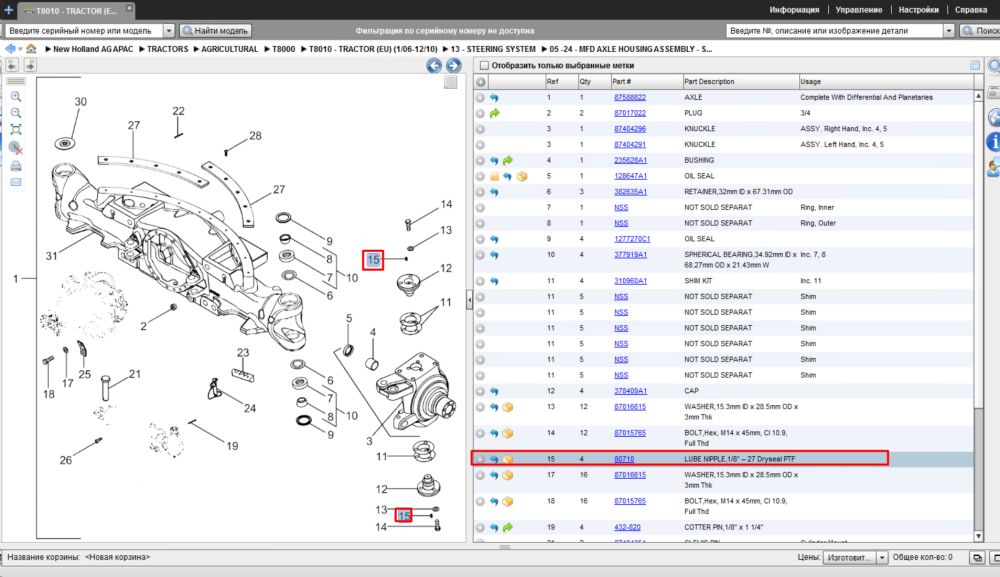
Task: Click the serial number or model input field
Action: coord(84,31)
